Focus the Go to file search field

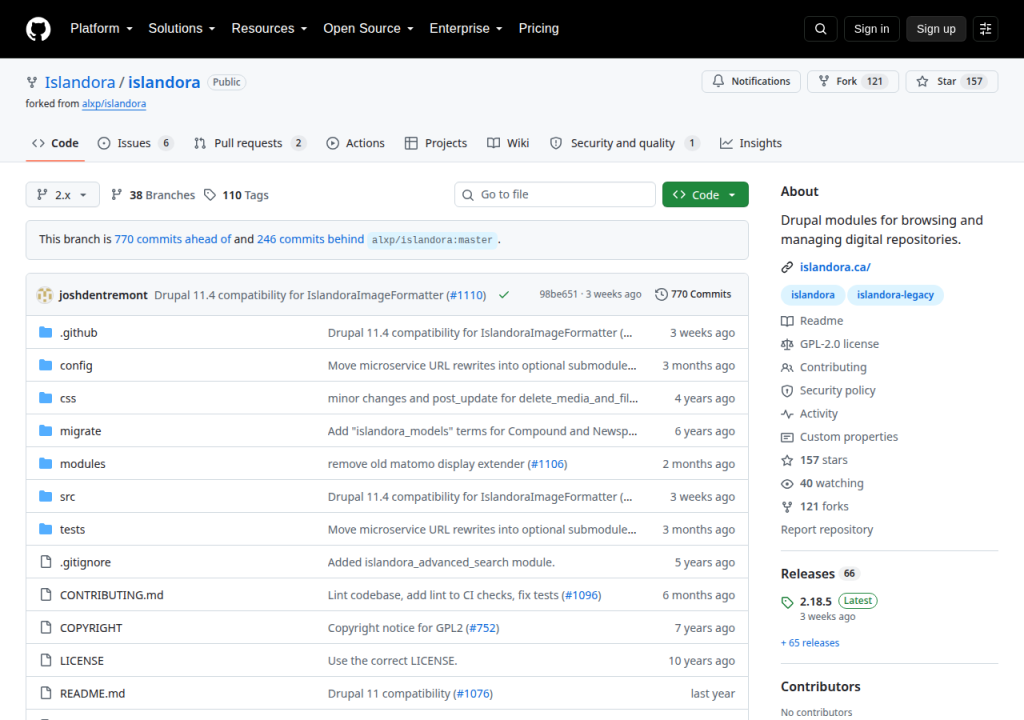click(x=554, y=195)
